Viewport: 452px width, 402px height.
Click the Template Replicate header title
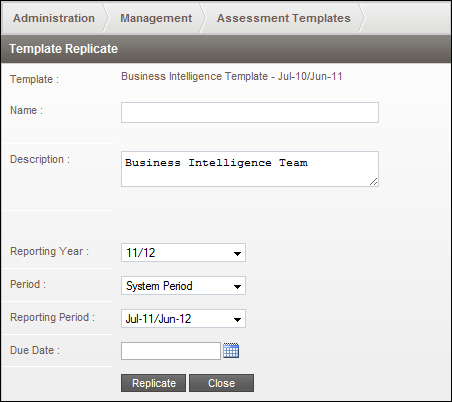click(63, 49)
